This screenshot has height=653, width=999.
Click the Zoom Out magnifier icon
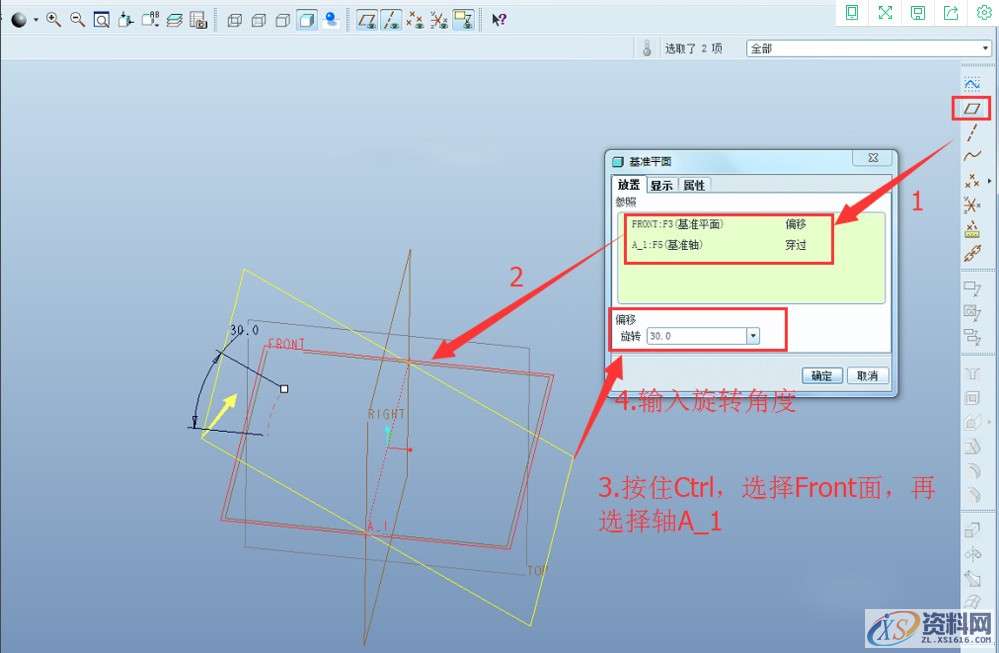tap(76, 18)
